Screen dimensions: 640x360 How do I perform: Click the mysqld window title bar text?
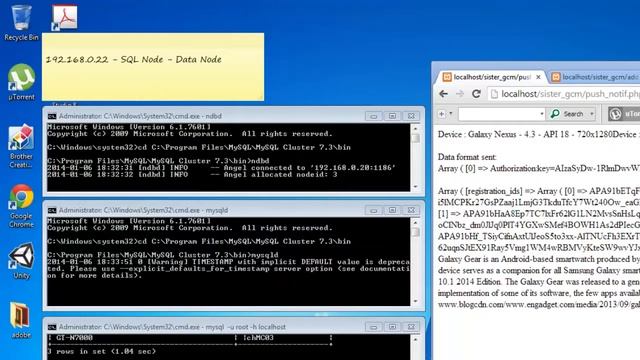click(143, 210)
